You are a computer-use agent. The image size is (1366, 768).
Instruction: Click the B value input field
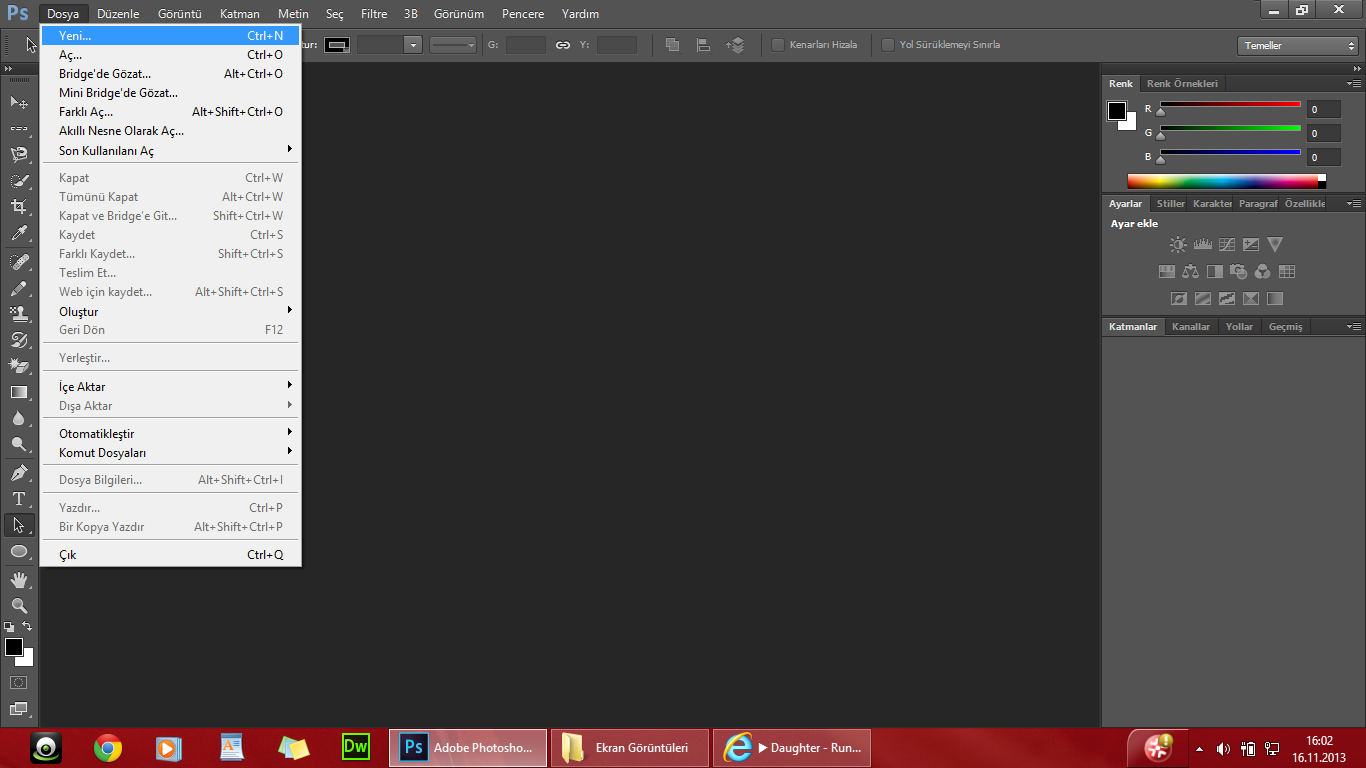1323,157
